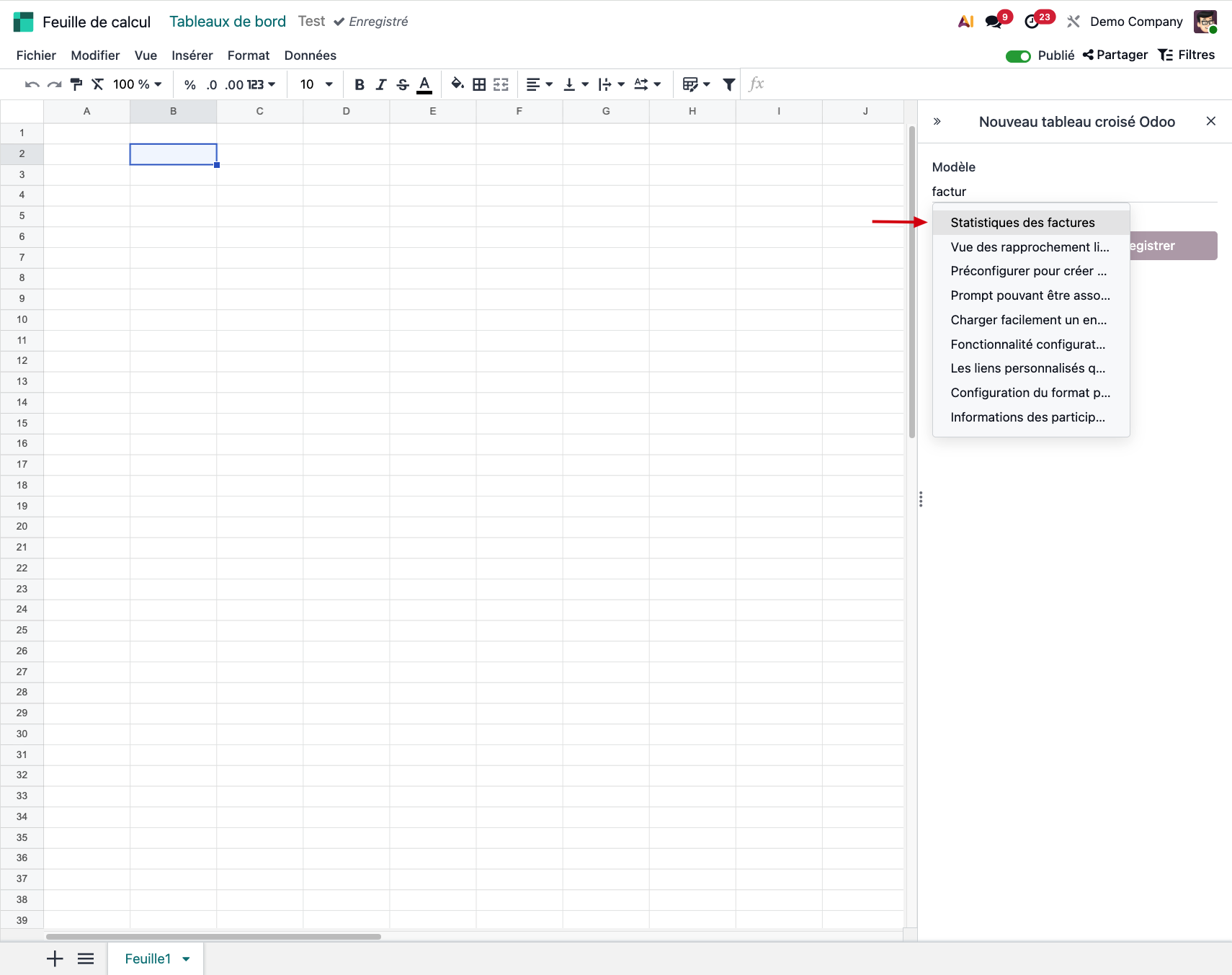Screen dimensions: 1232x975
Task: Click the Modèle search input field
Action: tap(1073, 192)
